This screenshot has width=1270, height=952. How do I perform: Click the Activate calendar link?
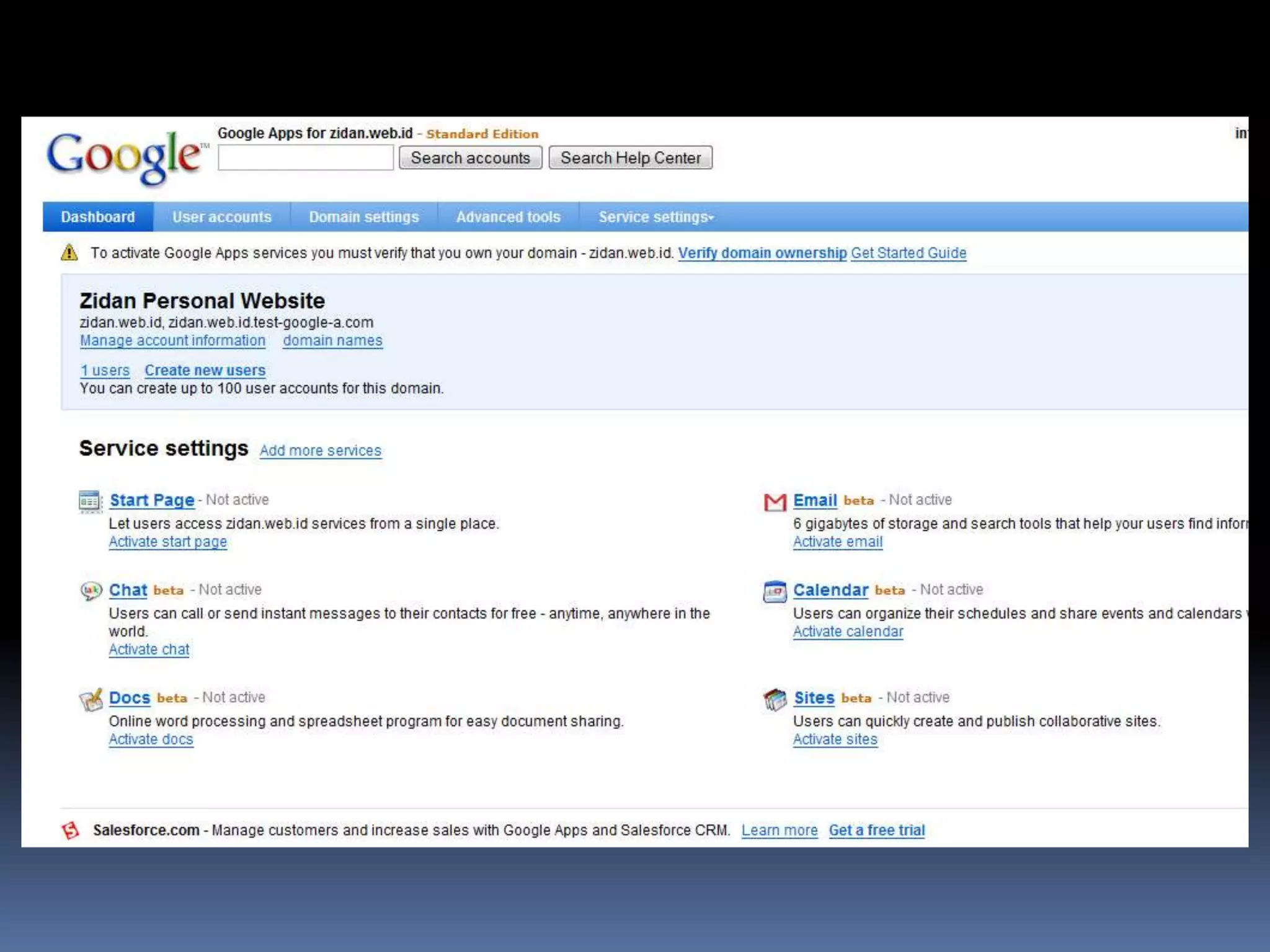pyautogui.click(x=848, y=632)
